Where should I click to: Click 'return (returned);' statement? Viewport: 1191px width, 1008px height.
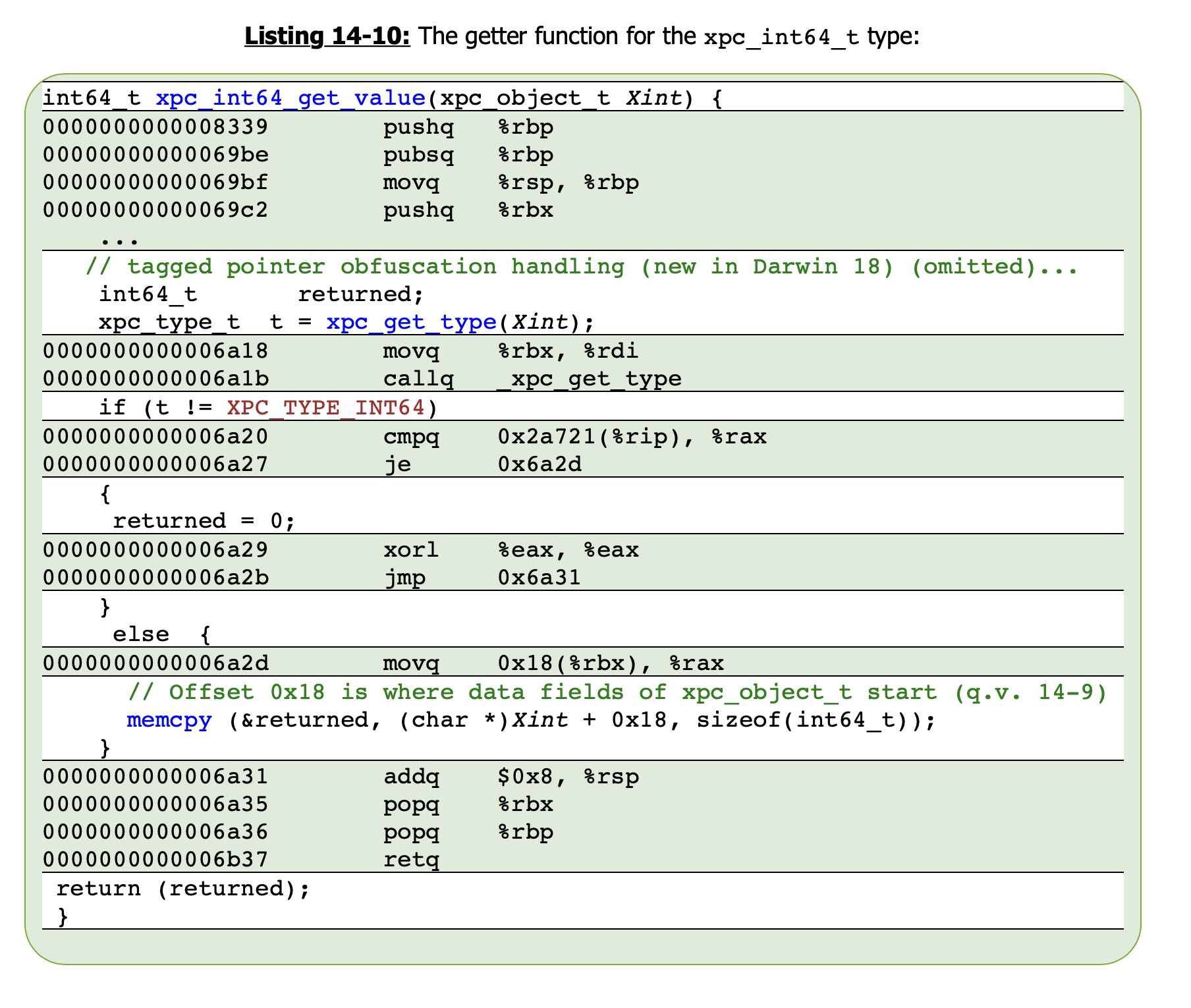[x=183, y=889]
